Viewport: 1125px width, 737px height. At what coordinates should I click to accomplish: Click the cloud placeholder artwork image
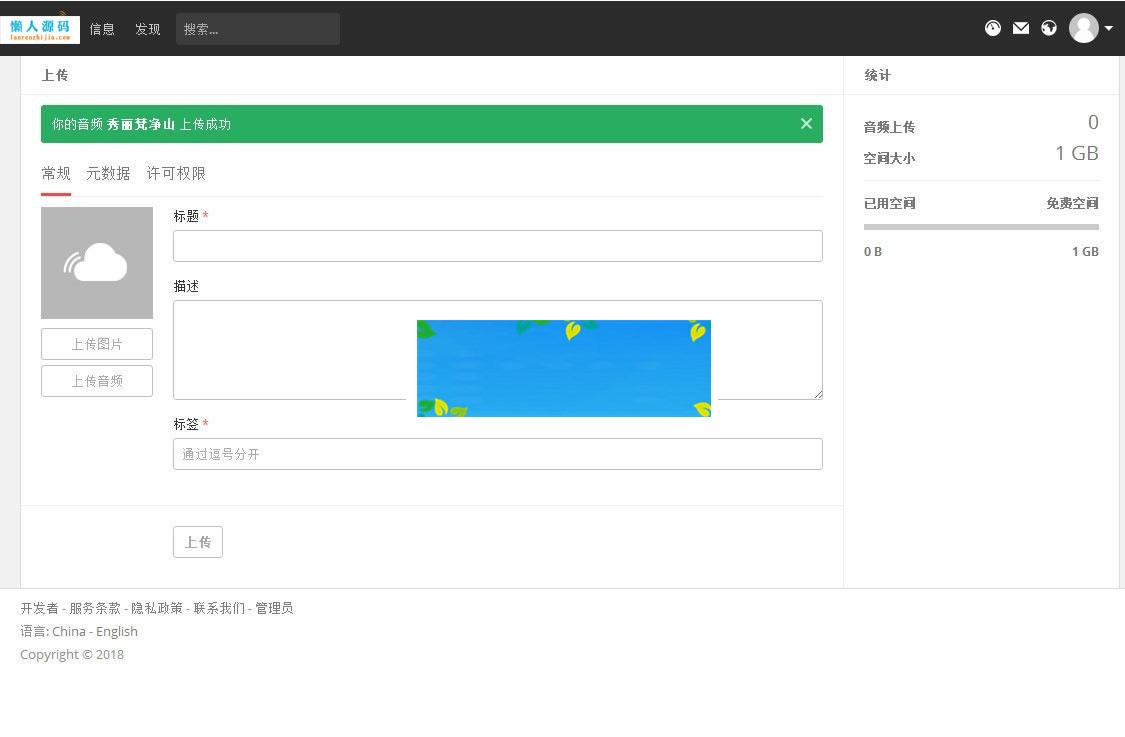coord(96,262)
